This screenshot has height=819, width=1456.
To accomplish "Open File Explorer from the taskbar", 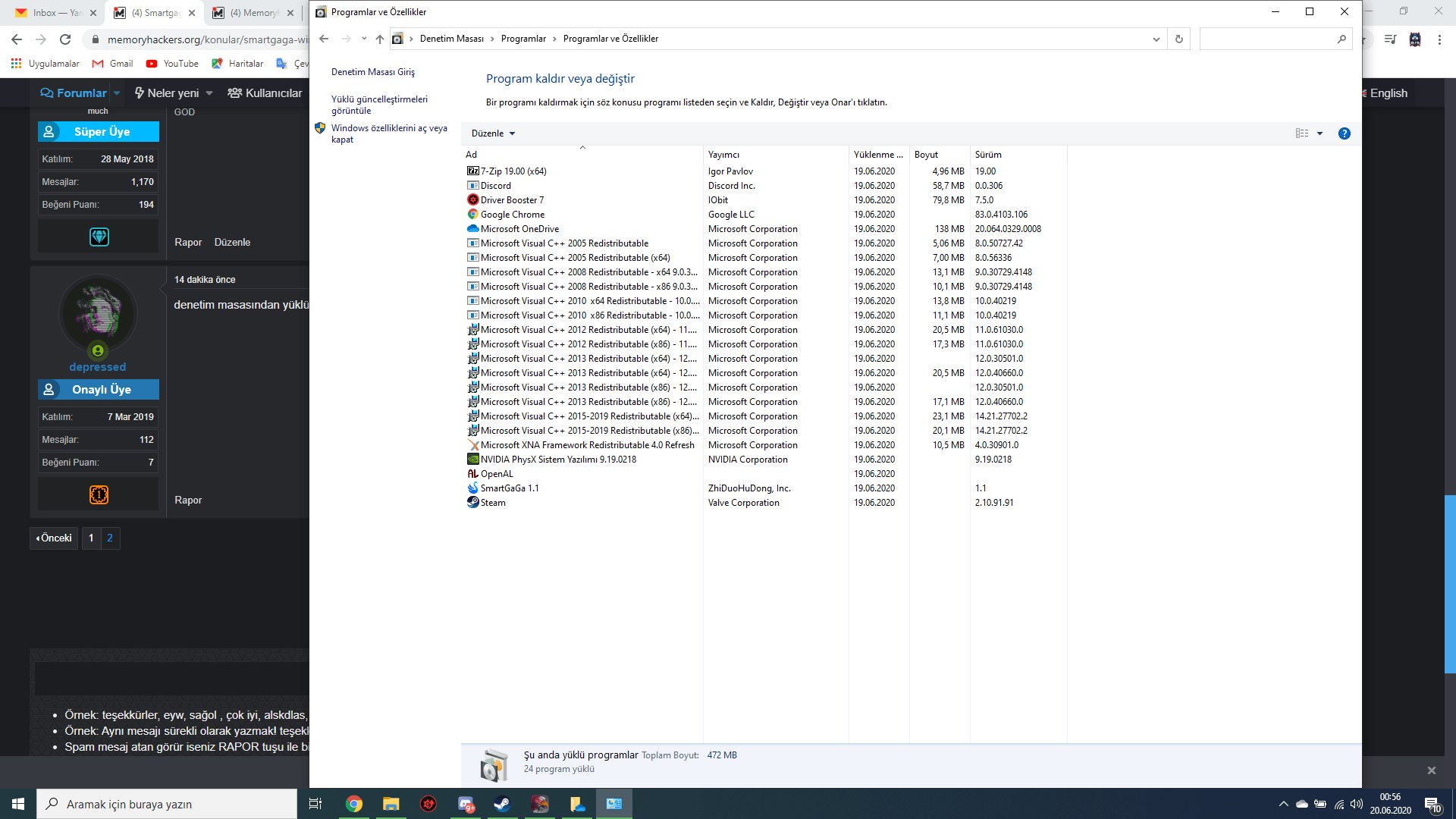I will point(391,804).
